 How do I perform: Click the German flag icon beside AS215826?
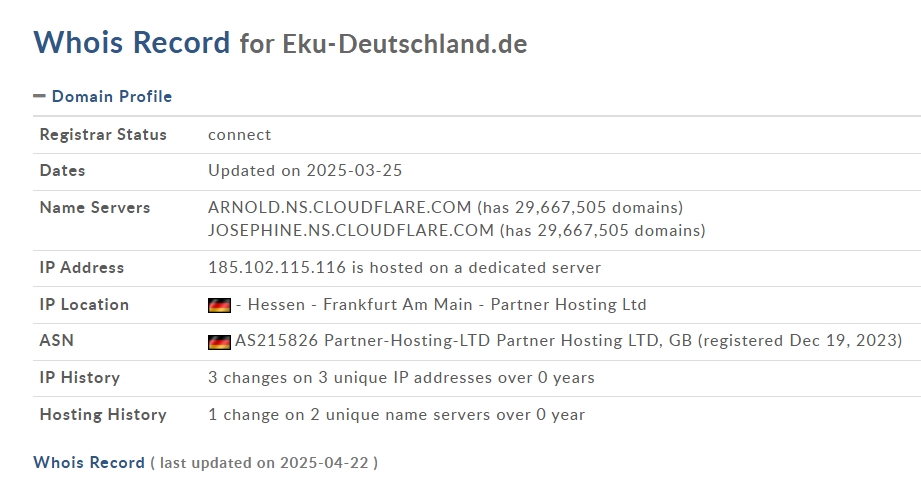219,342
